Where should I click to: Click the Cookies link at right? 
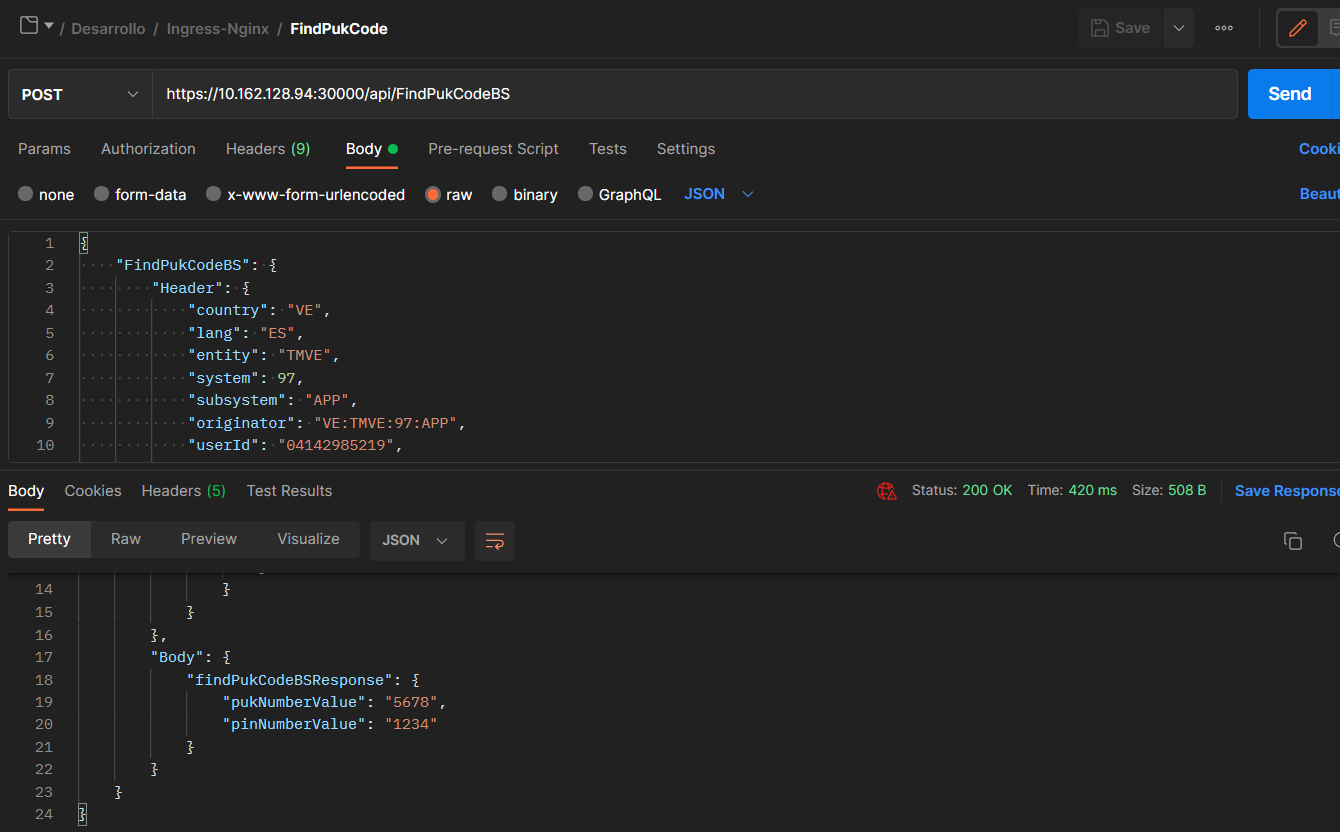[x=1319, y=149]
